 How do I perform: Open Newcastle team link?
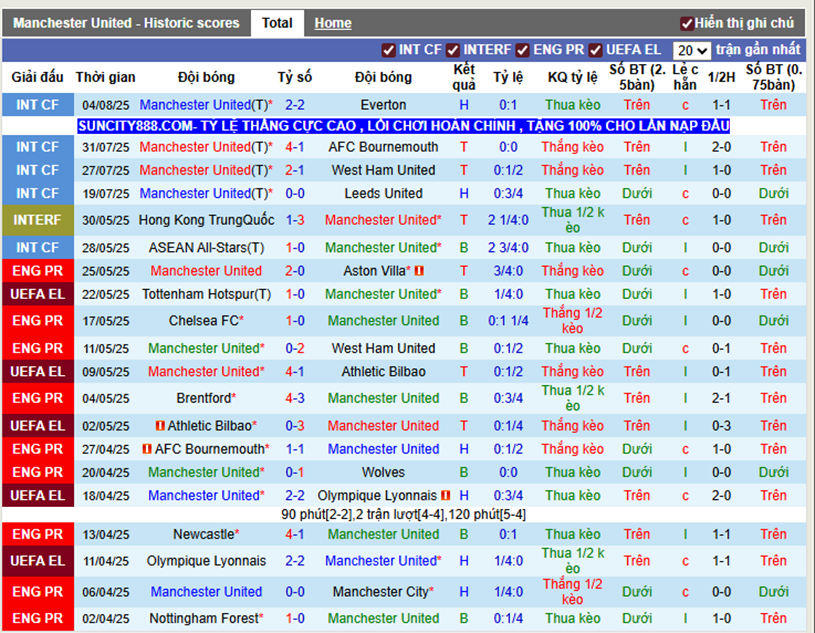[x=204, y=534]
